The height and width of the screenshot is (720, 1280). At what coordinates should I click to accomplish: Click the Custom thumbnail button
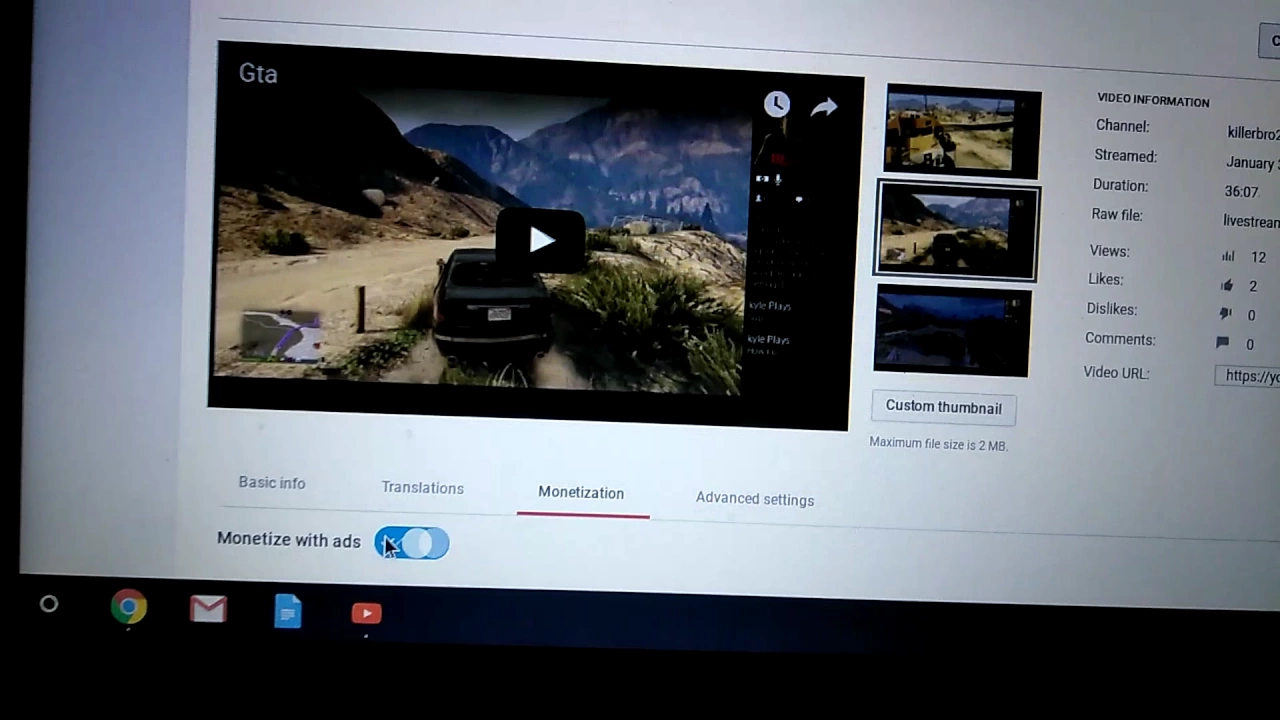coord(943,407)
